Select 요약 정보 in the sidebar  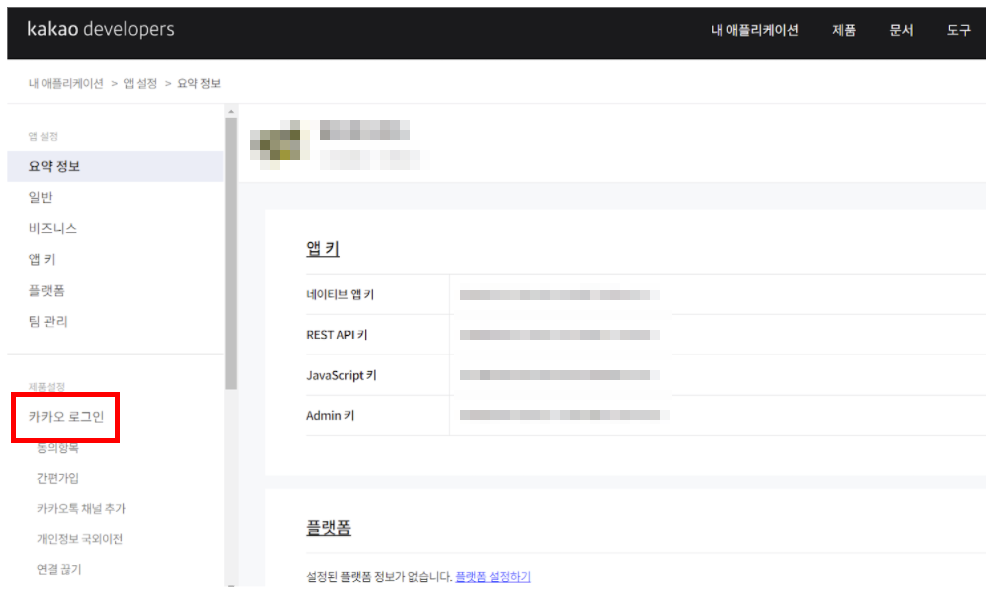(x=115, y=167)
